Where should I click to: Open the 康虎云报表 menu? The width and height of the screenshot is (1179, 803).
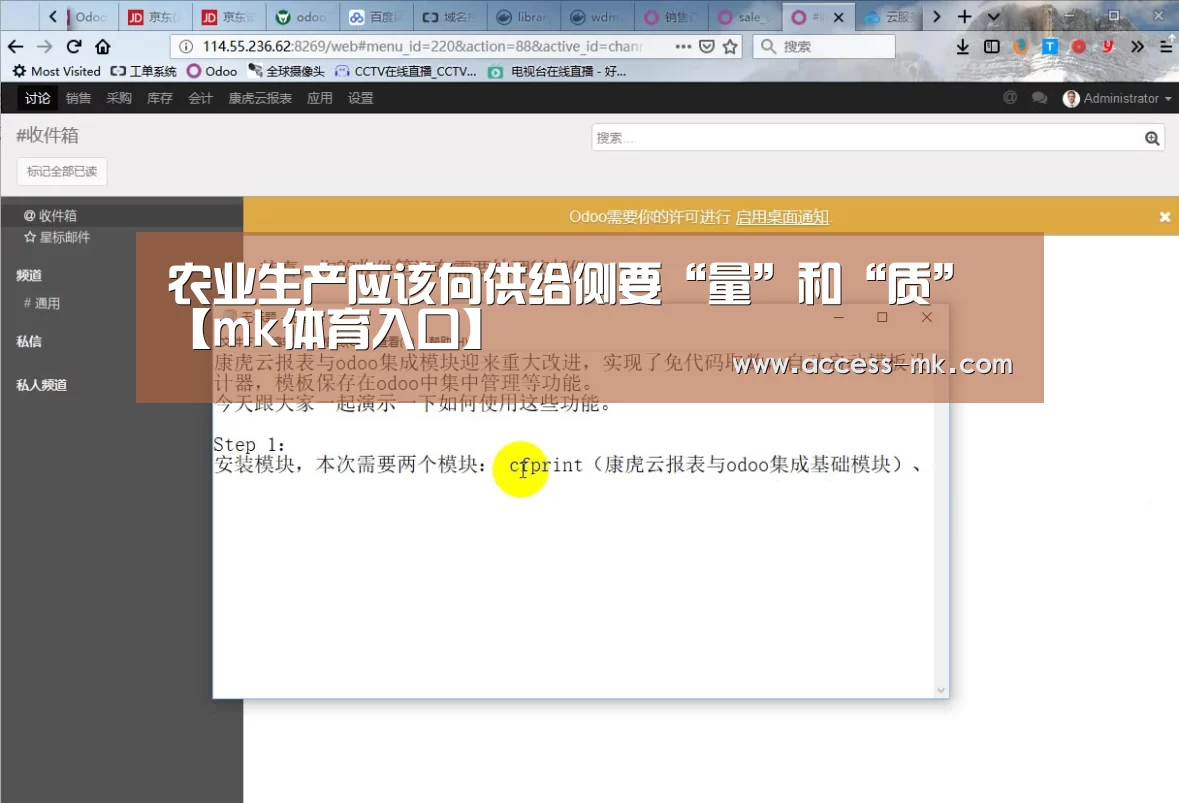point(260,98)
